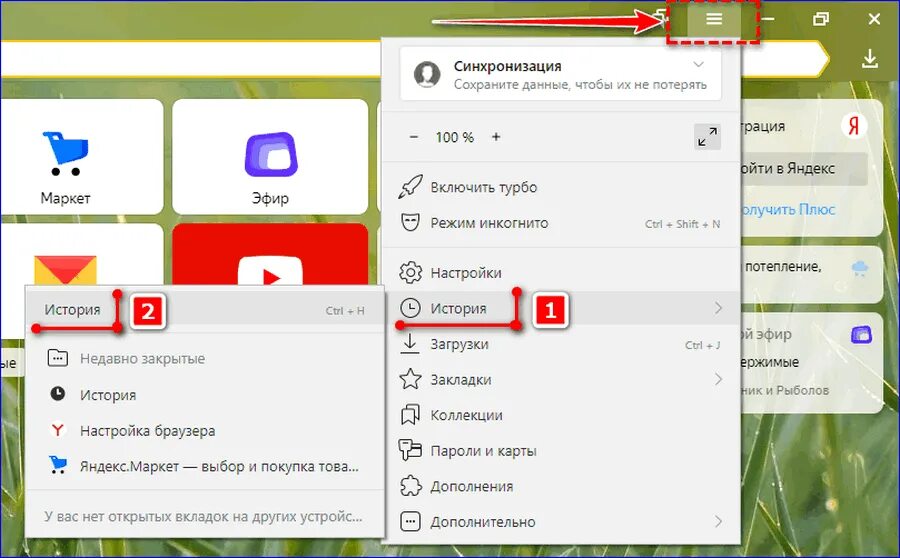
Task: Open Настройки from the menu
Action: pos(560,273)
